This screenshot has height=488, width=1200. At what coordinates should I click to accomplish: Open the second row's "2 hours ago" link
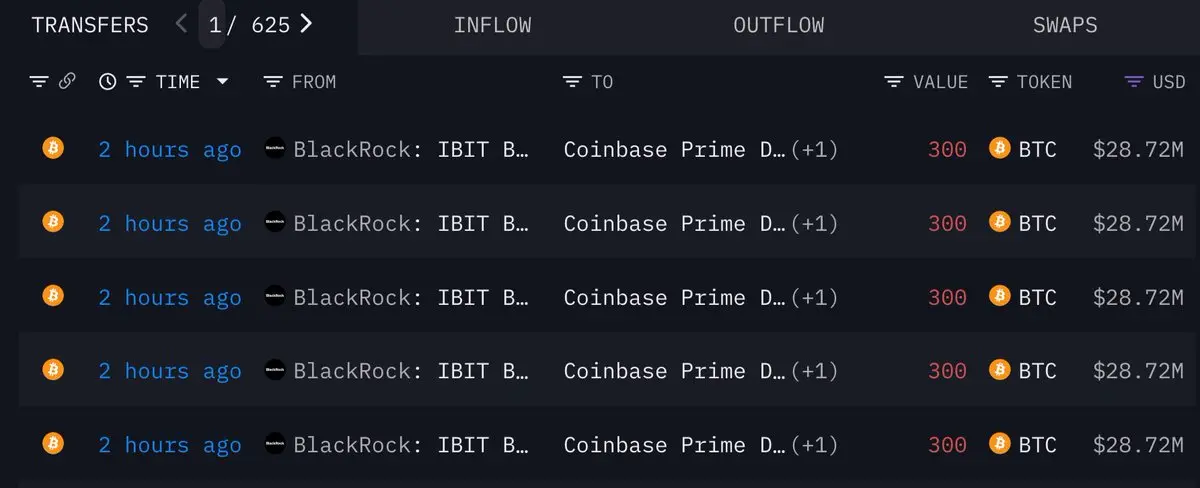[169, 223]
